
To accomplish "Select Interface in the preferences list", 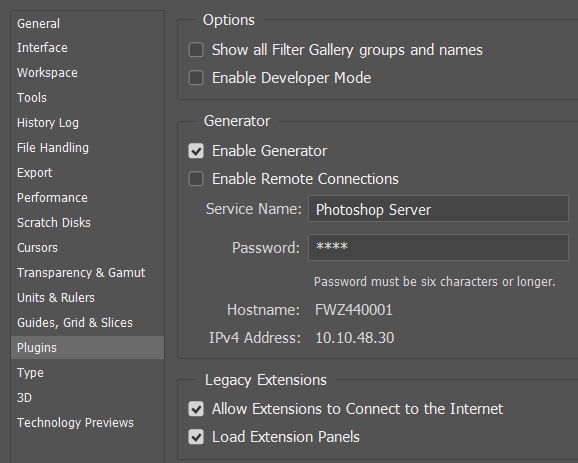I will tap(42, 48).
